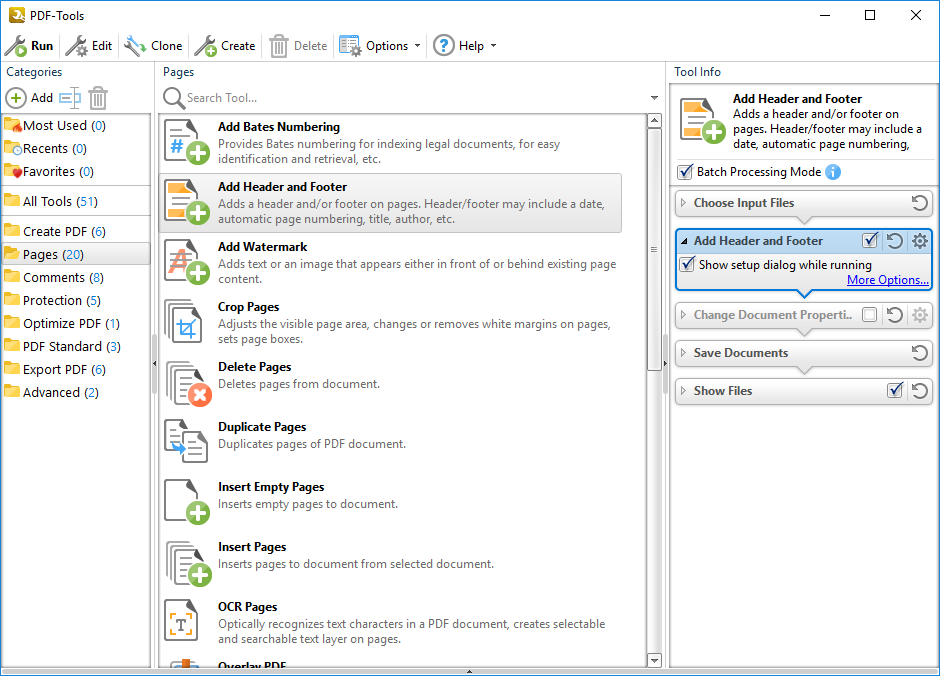Open the More Options link

point(887,280)
